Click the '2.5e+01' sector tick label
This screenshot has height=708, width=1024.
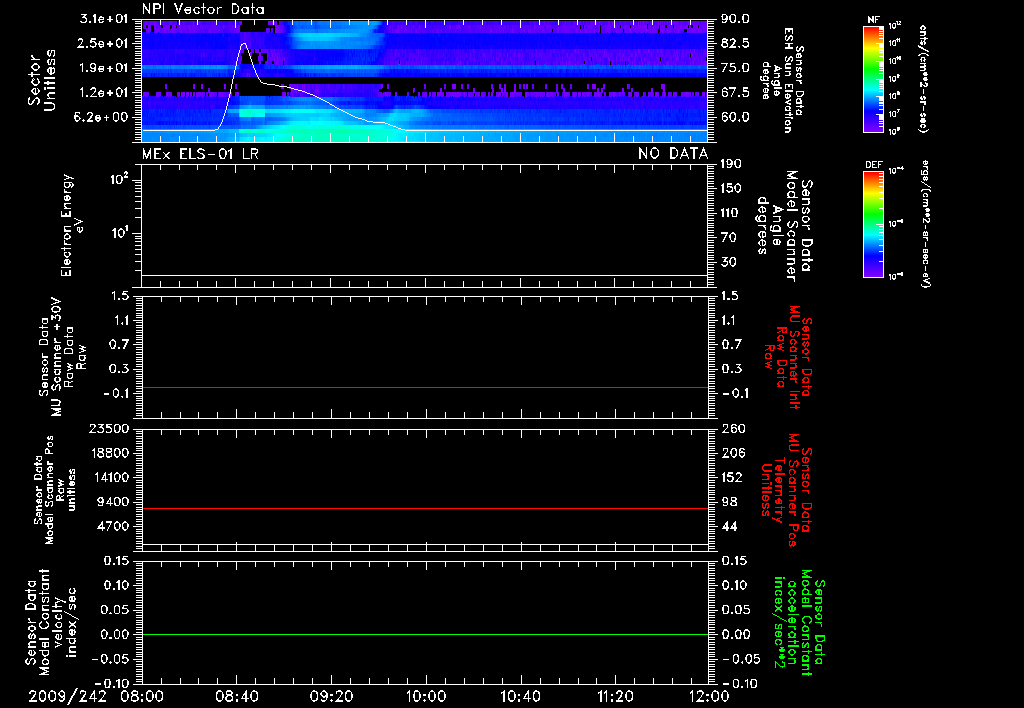coord(103,43)
